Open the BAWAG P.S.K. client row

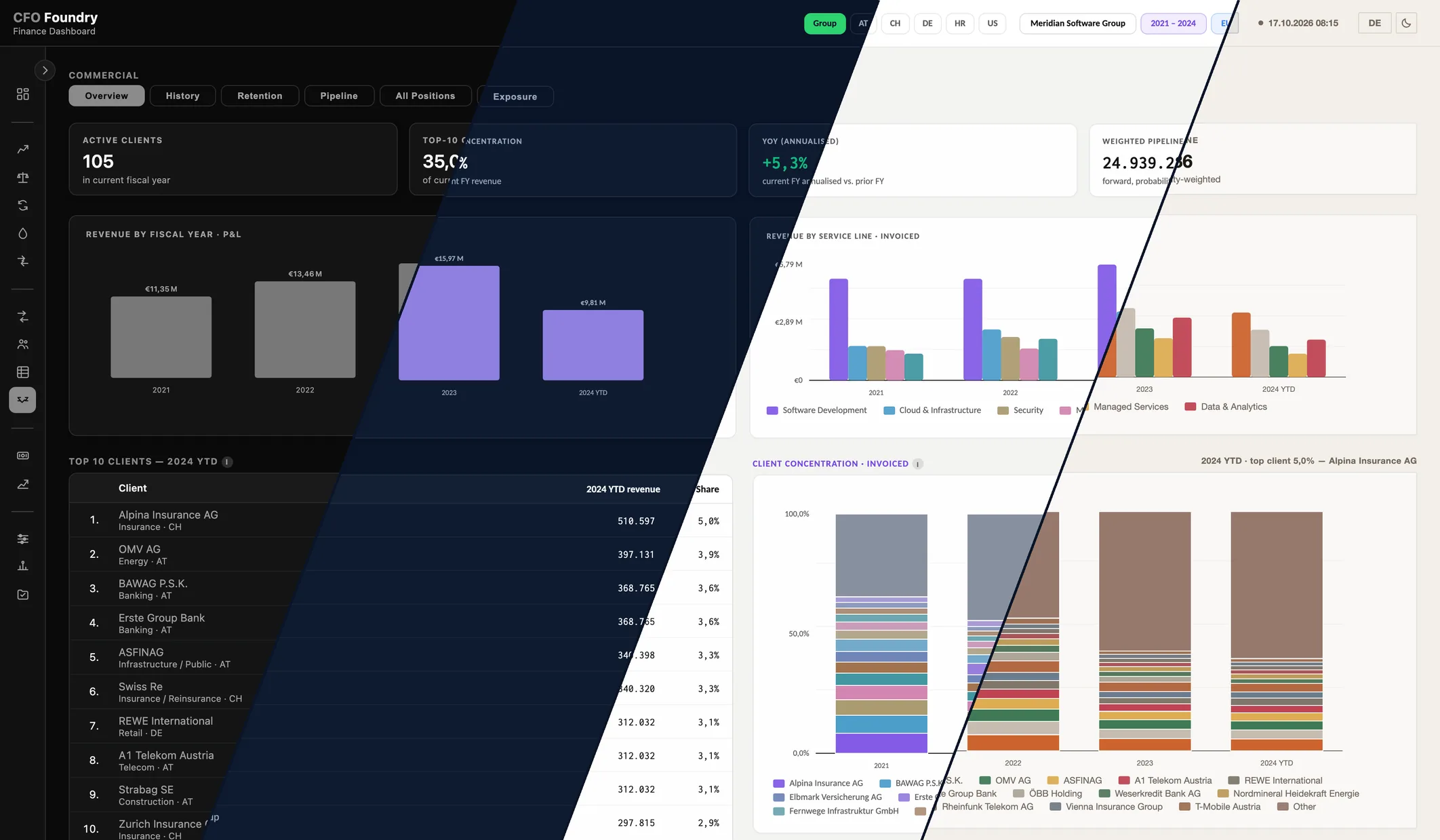(401, 588)
